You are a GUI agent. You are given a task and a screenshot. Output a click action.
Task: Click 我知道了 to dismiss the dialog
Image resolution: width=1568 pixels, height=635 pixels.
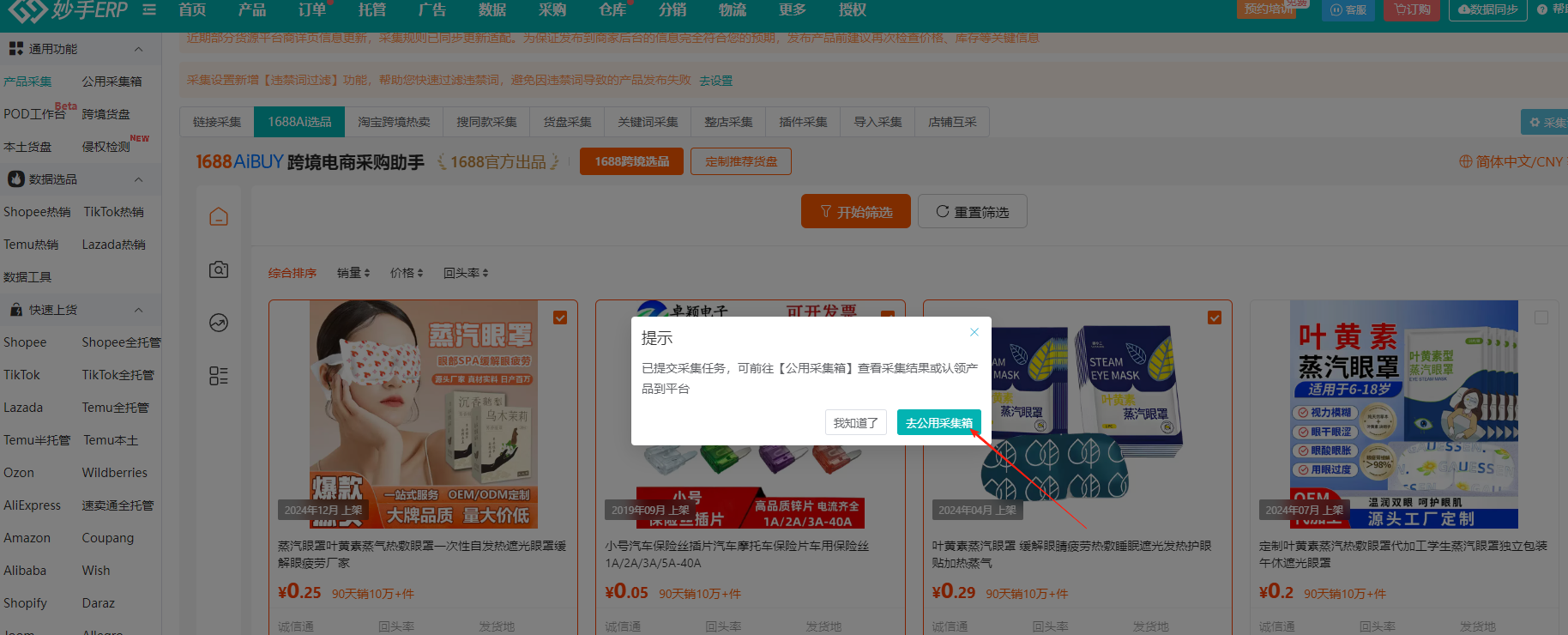pos(855,423)
